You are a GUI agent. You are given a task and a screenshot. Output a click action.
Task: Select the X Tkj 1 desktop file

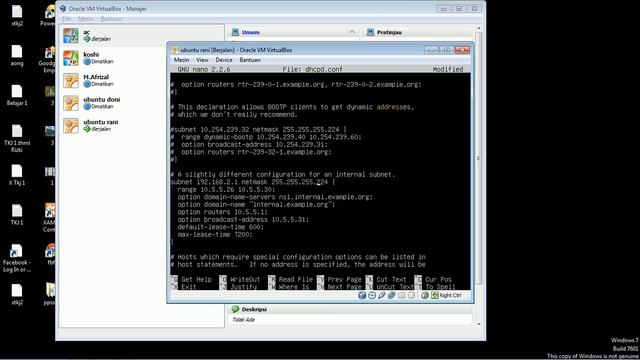(17, 175)
